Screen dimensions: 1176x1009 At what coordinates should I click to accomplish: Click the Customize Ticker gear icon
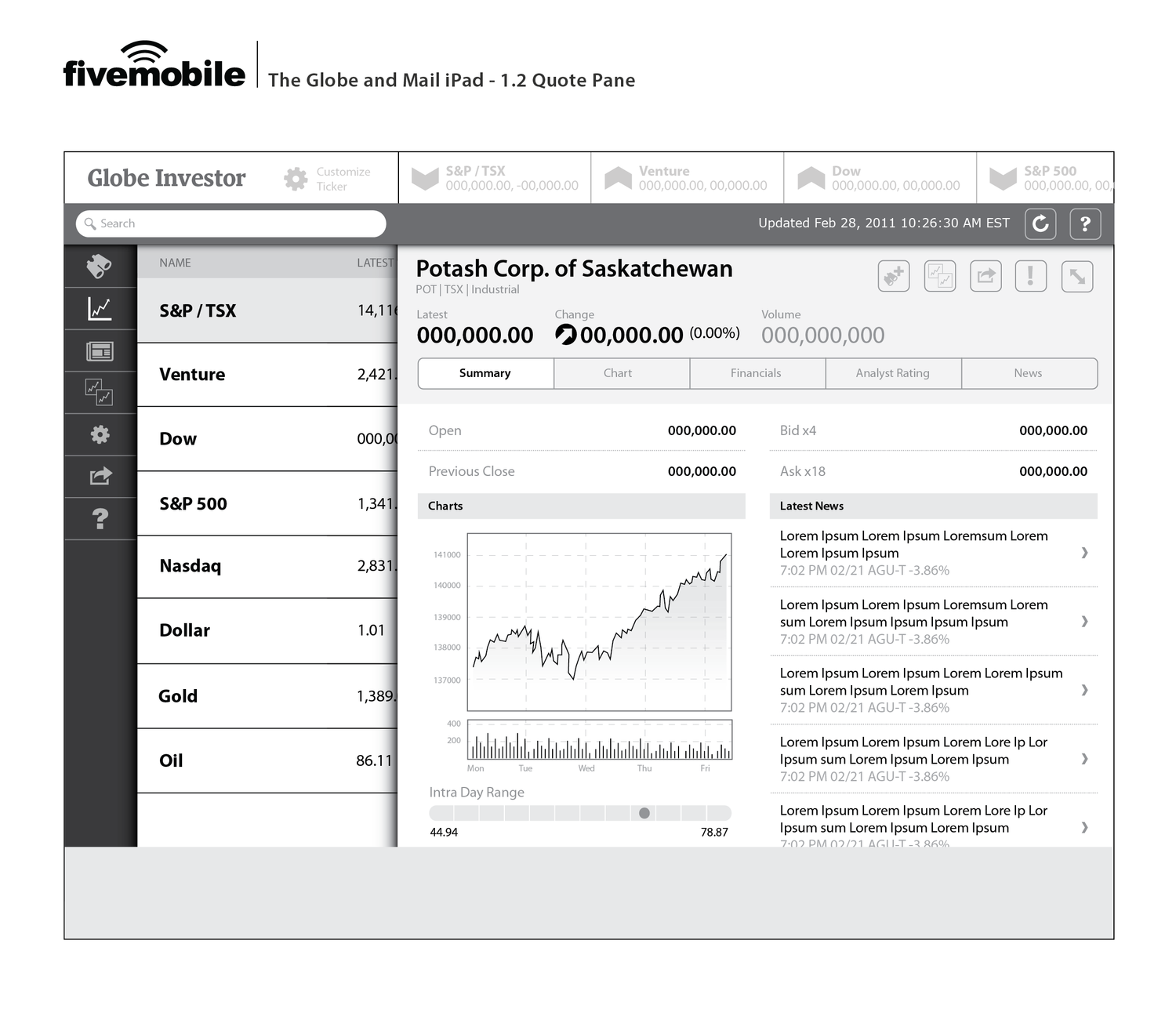coord(296,179)
